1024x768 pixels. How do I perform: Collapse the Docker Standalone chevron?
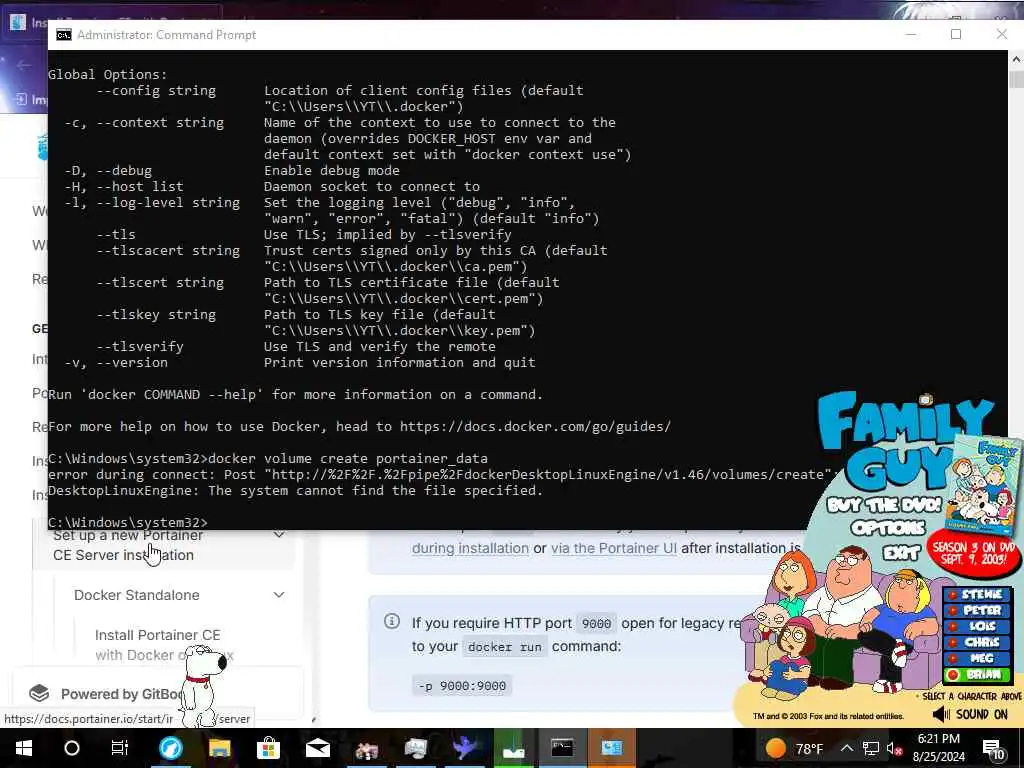(279, 595)
